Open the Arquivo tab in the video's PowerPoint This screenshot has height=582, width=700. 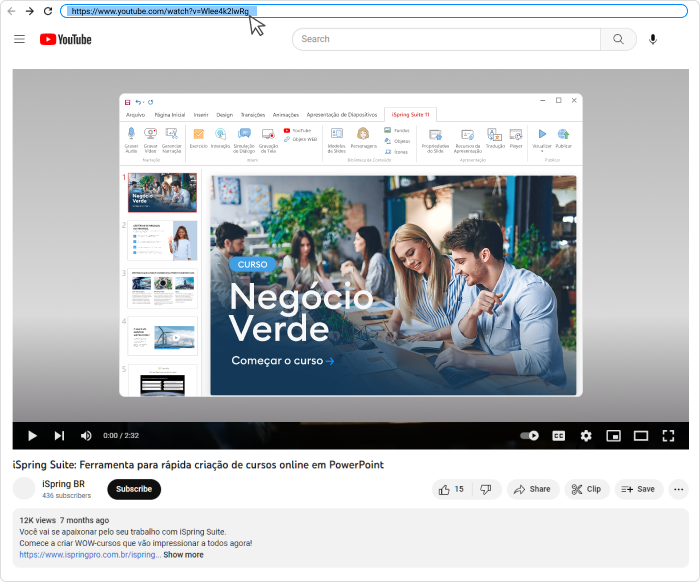tap(135, 115)
